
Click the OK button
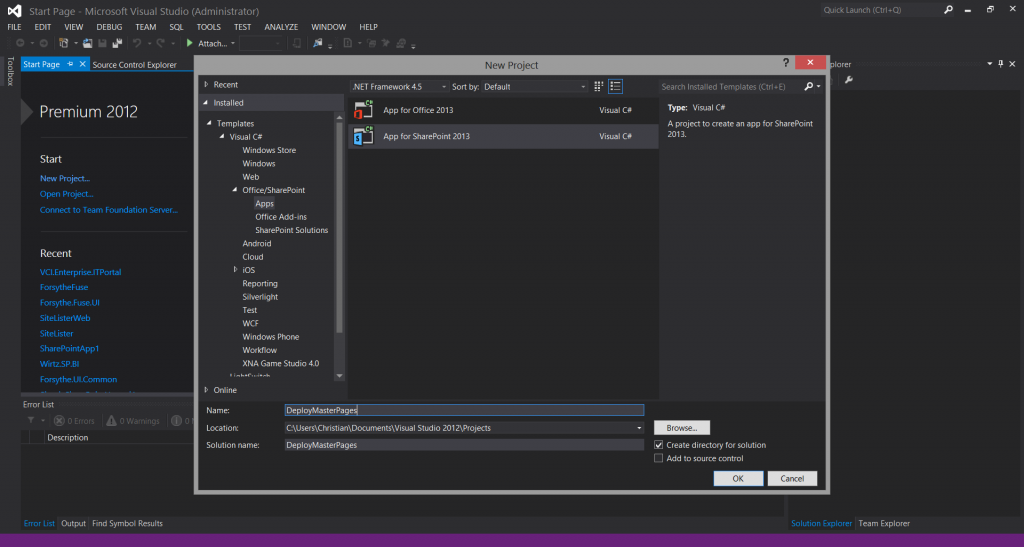coord(738,478)
